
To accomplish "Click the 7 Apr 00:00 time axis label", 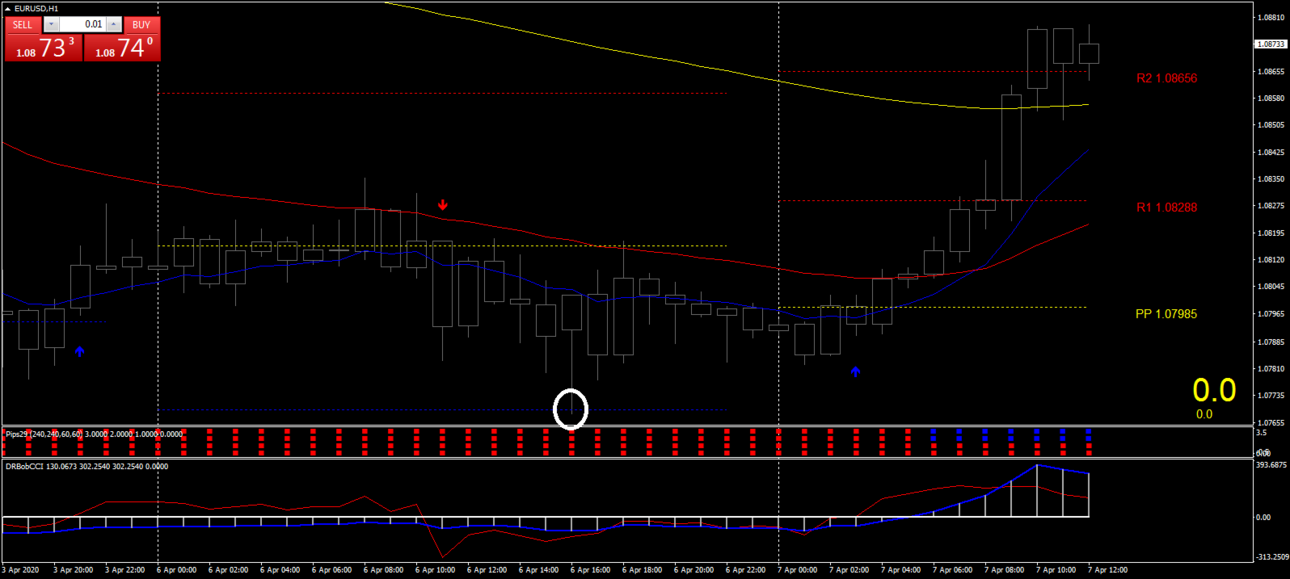I will click(x=799, y=570).
